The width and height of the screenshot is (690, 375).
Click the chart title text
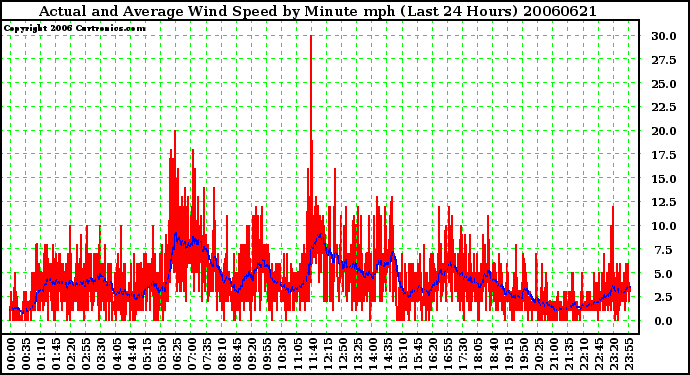[x=318, y=11]
